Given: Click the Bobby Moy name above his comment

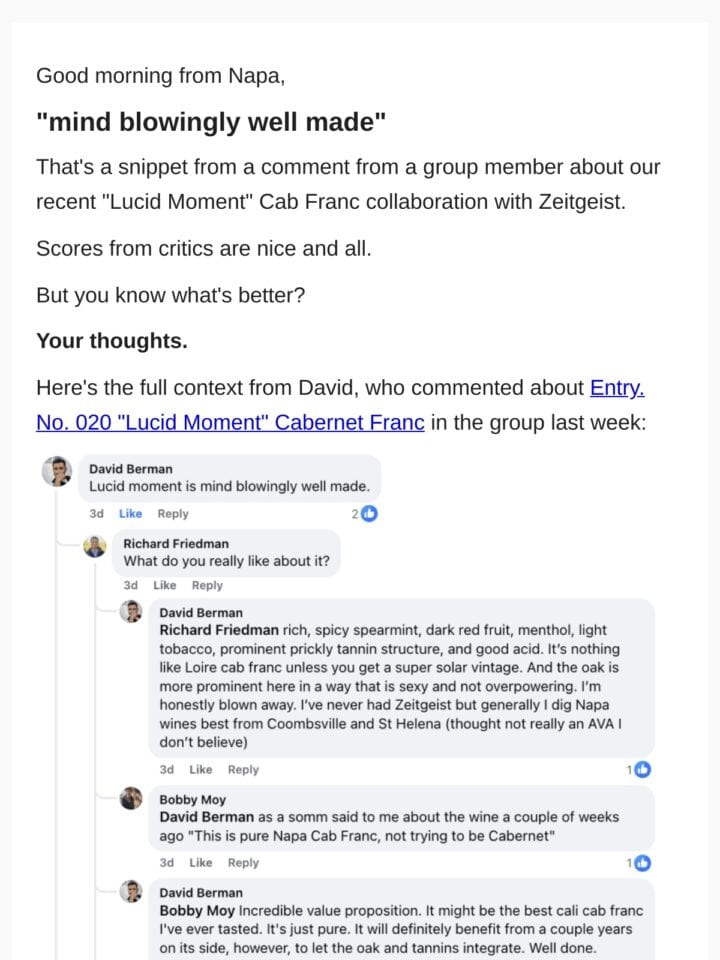Looking at the screenshot, I should click(x=193, y=800).
